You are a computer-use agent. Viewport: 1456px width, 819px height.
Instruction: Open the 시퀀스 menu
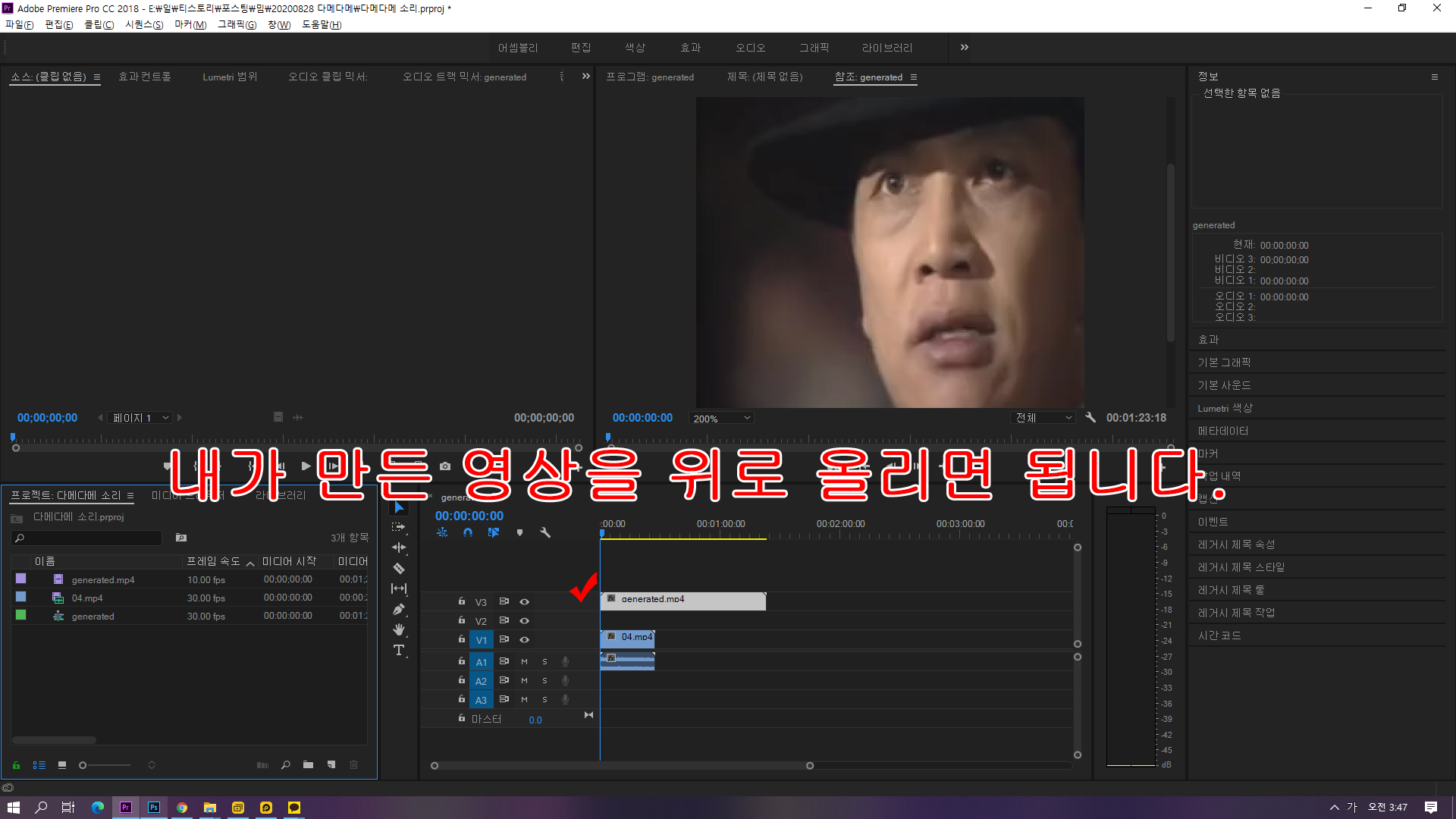[143, 24]
